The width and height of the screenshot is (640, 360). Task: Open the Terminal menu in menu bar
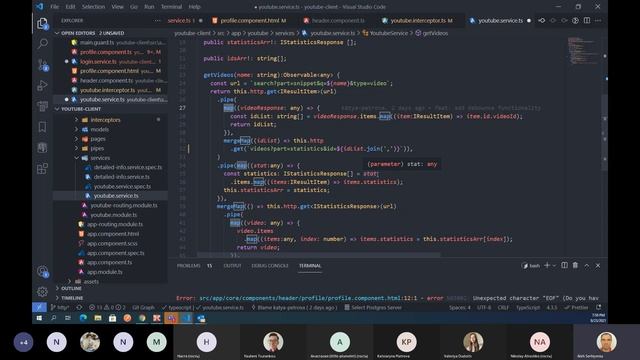click(x=171, y=7)
